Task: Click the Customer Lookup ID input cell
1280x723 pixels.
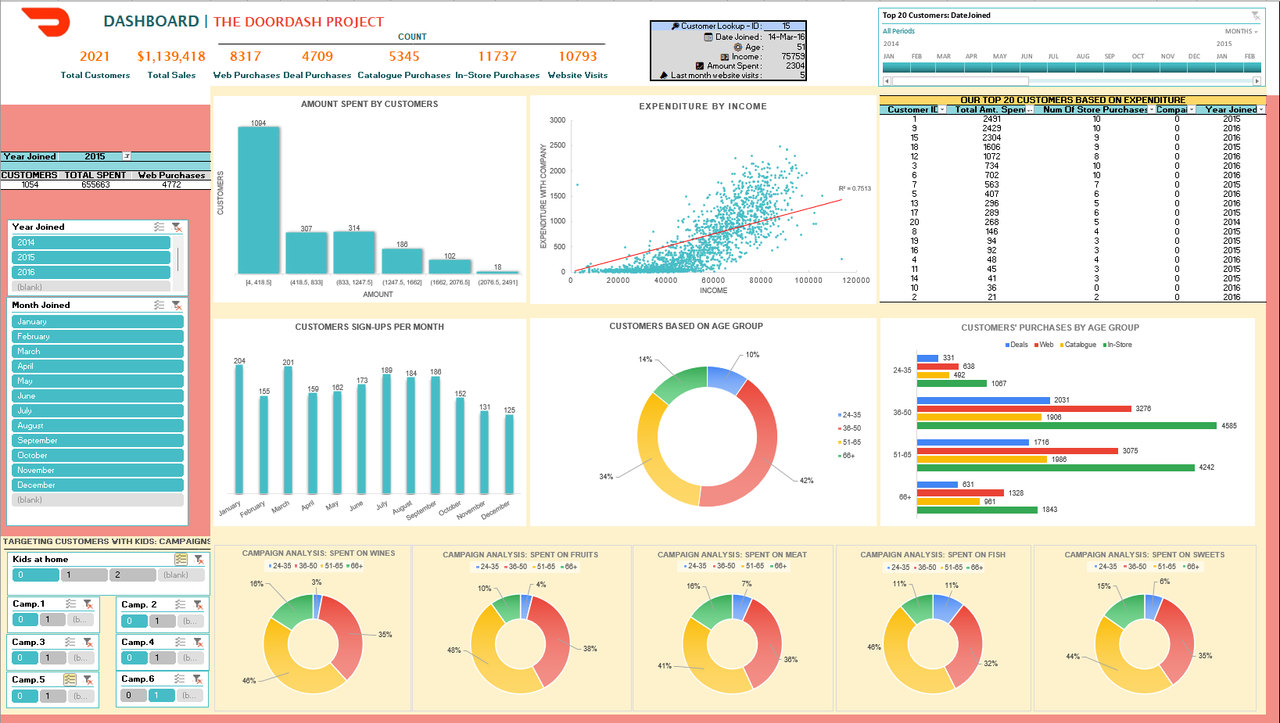Action: [x=786, y=25]
